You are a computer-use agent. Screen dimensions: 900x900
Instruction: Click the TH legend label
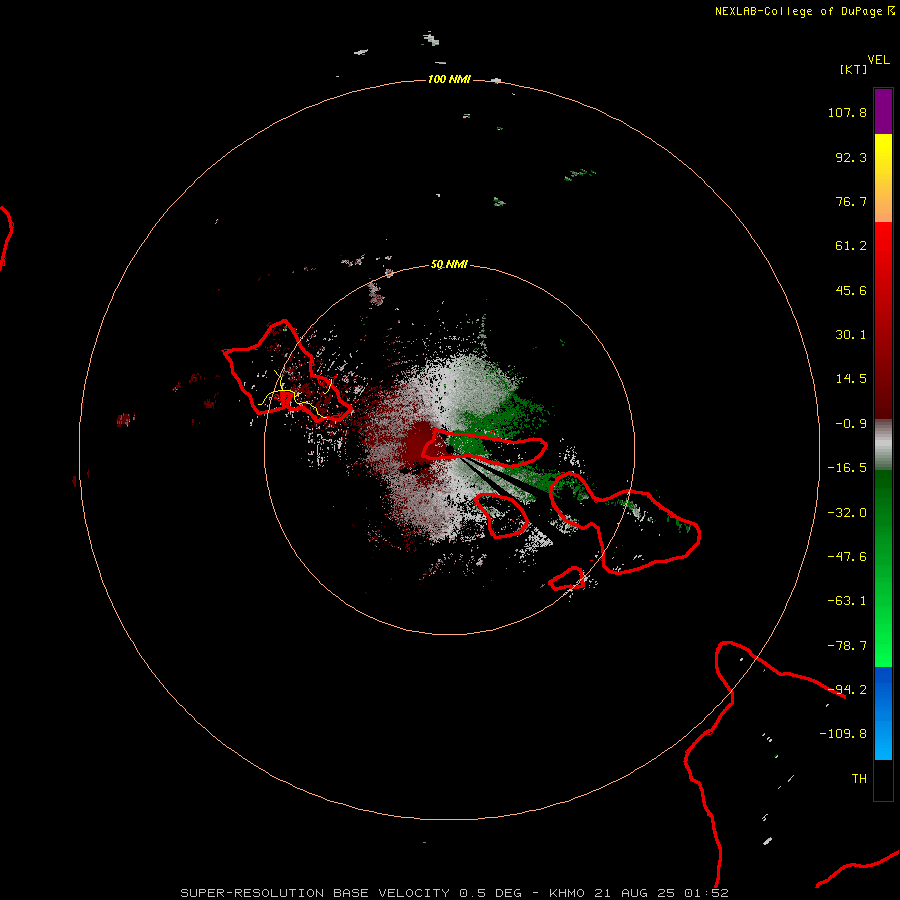(x=859, y=779)
